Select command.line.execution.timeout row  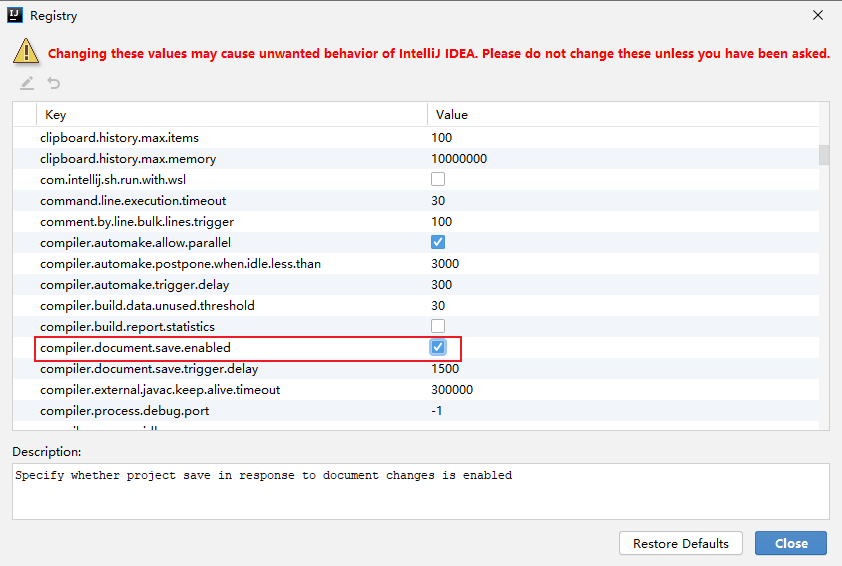133,201
